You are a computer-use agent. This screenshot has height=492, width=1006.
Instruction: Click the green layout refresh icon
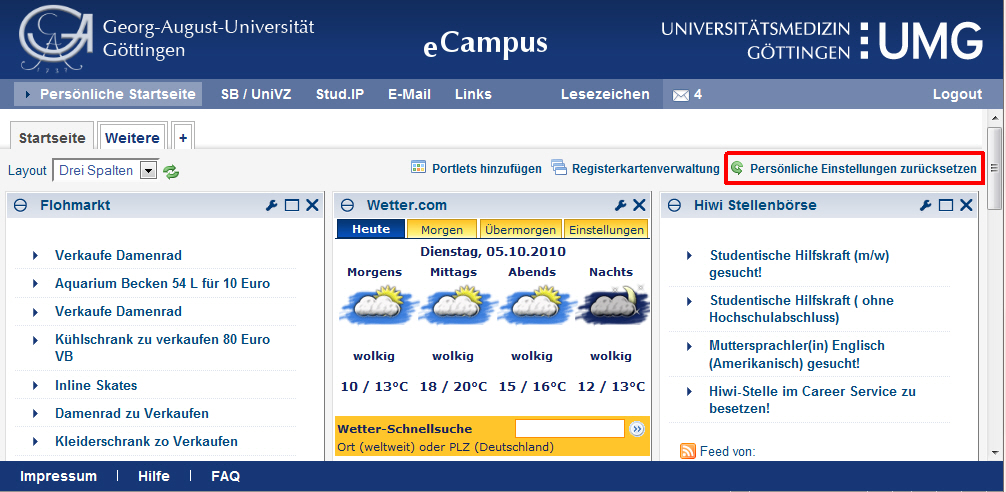pyautogui.click(x=172, y=171)
